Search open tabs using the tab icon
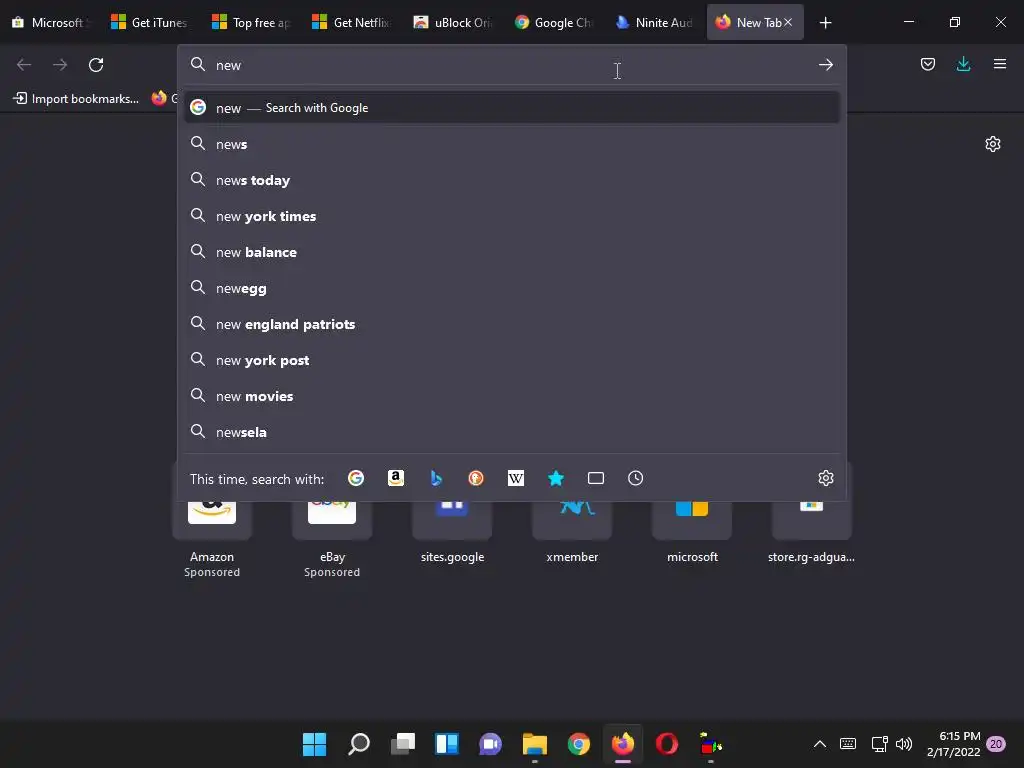This screenshot has height=768, width=1024. (x=596, y=478)
